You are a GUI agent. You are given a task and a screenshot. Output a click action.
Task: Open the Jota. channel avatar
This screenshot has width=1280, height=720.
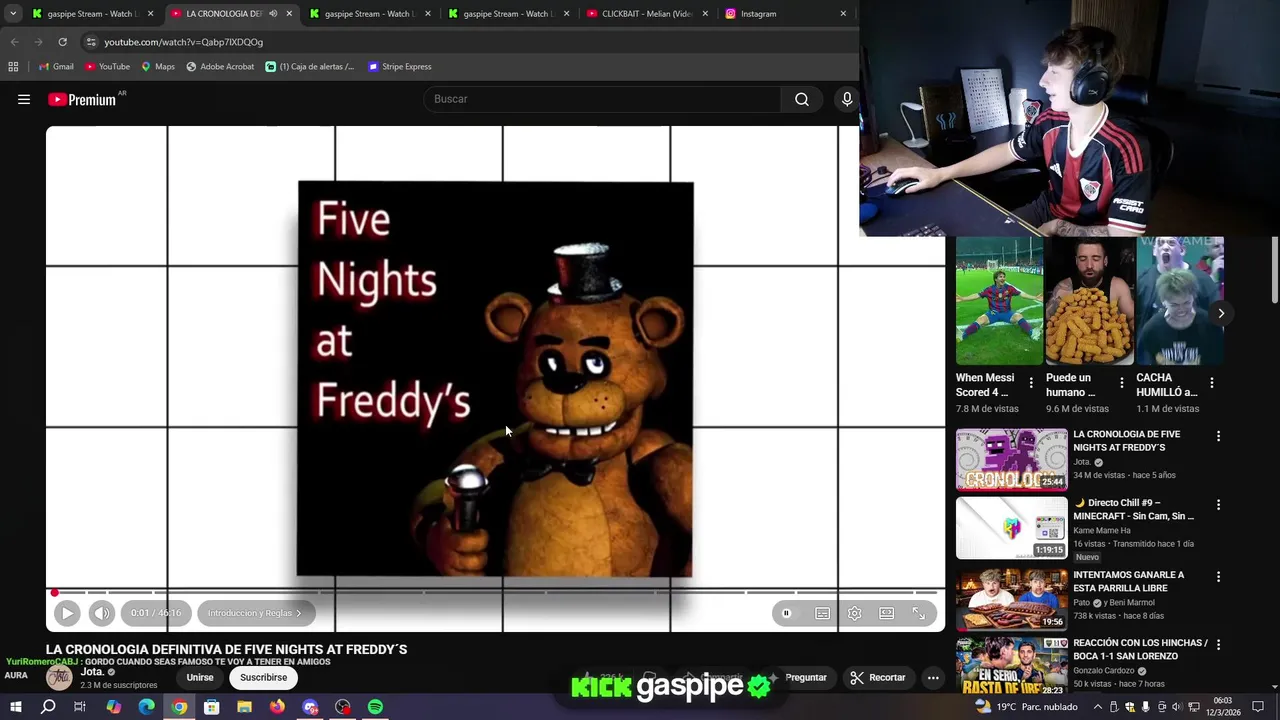[59, 677]
